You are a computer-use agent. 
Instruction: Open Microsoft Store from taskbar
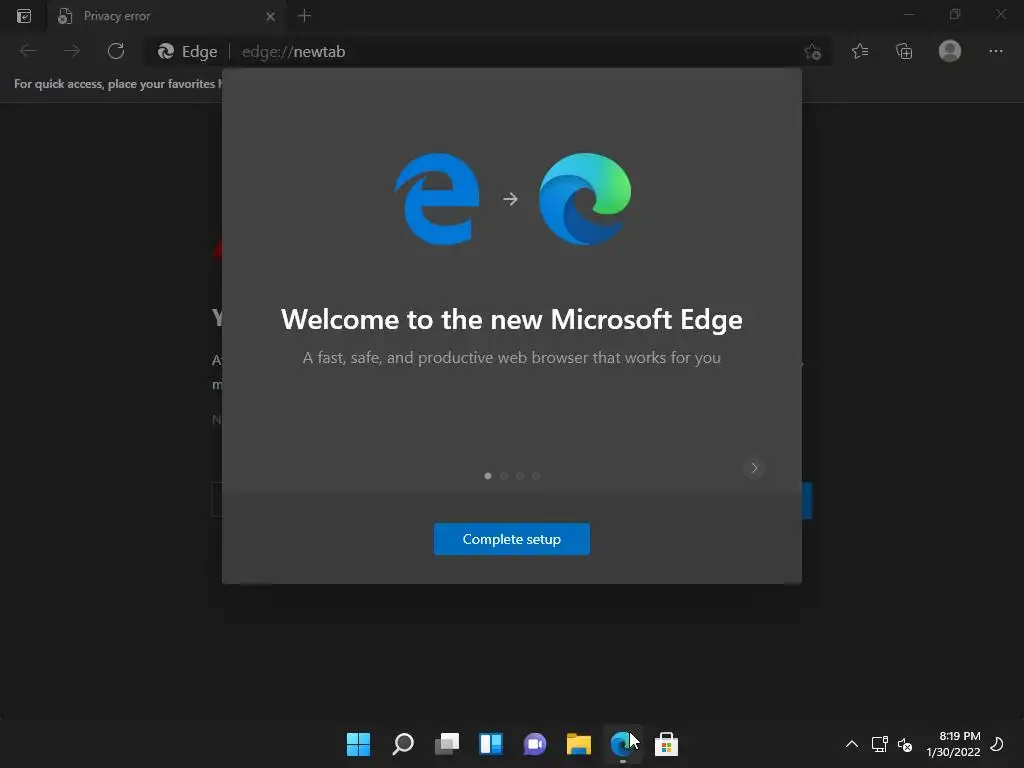coord(666,744)
